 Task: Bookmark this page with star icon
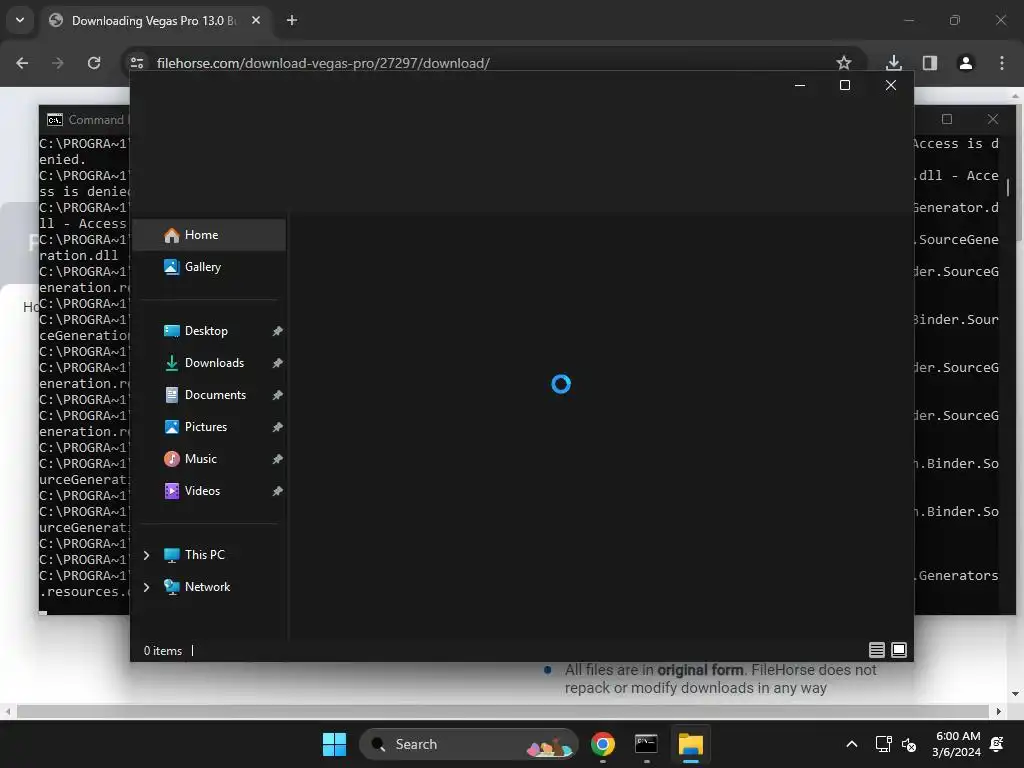point(844,63)
